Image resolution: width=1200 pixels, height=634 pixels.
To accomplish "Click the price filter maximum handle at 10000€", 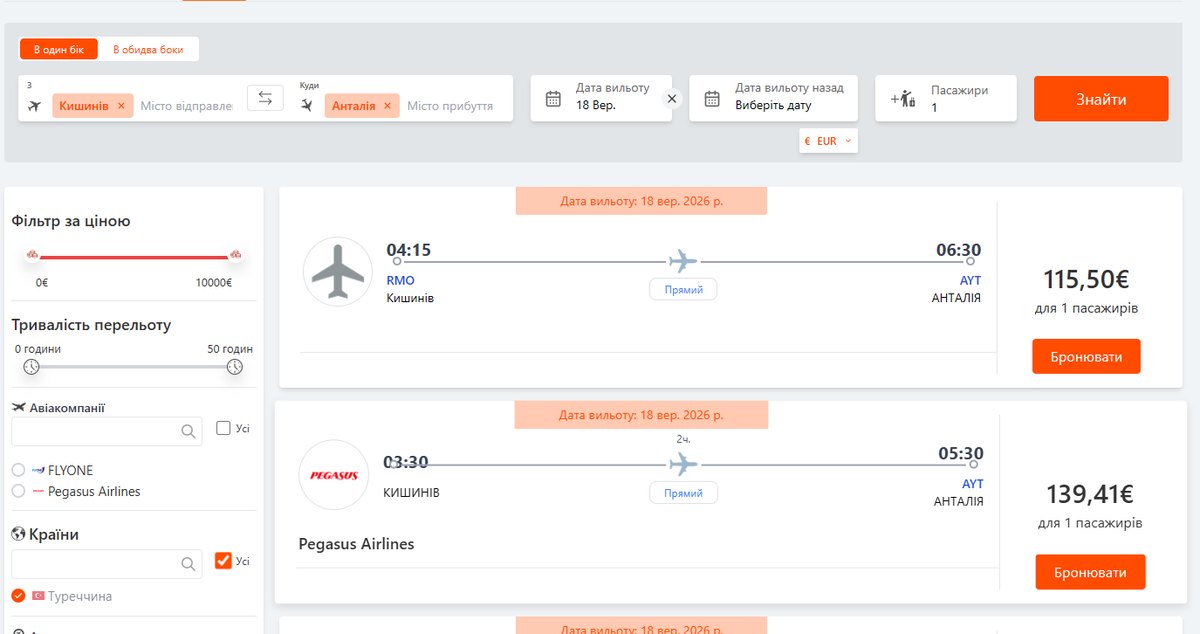I will point(236,256).
